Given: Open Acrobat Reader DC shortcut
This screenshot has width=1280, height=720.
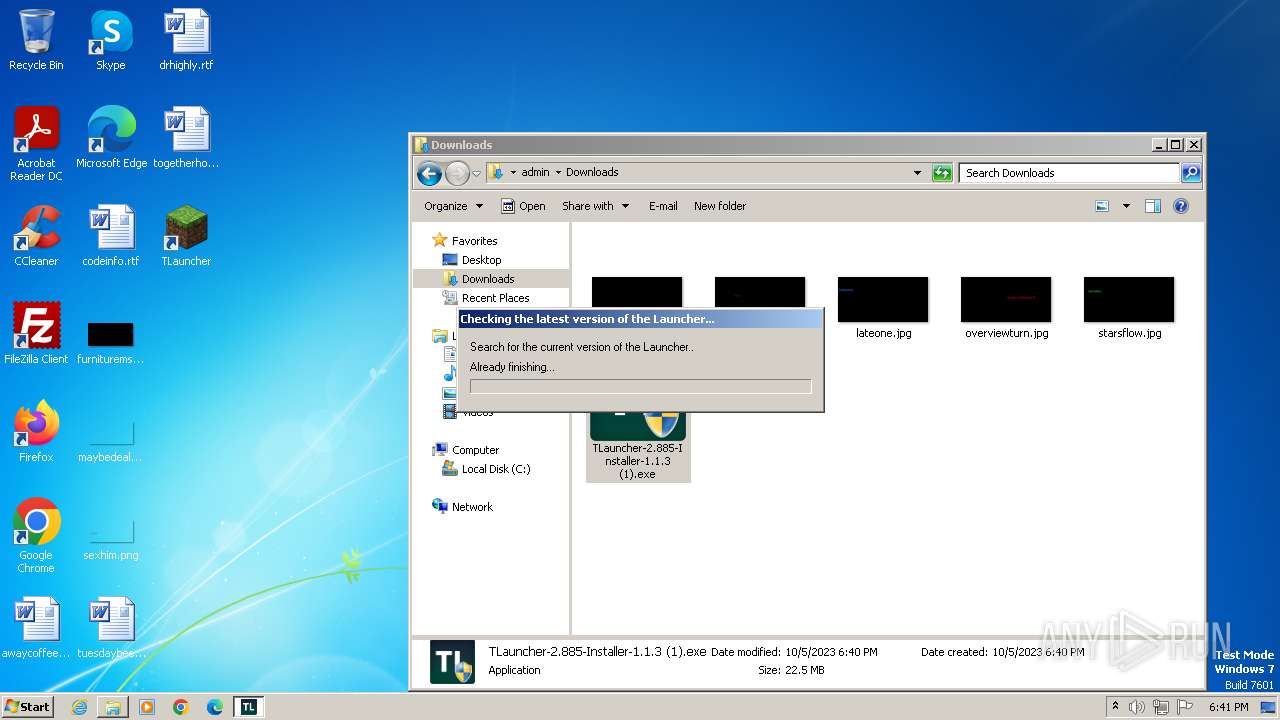Looking at the screenshot, I should point(36,144).
